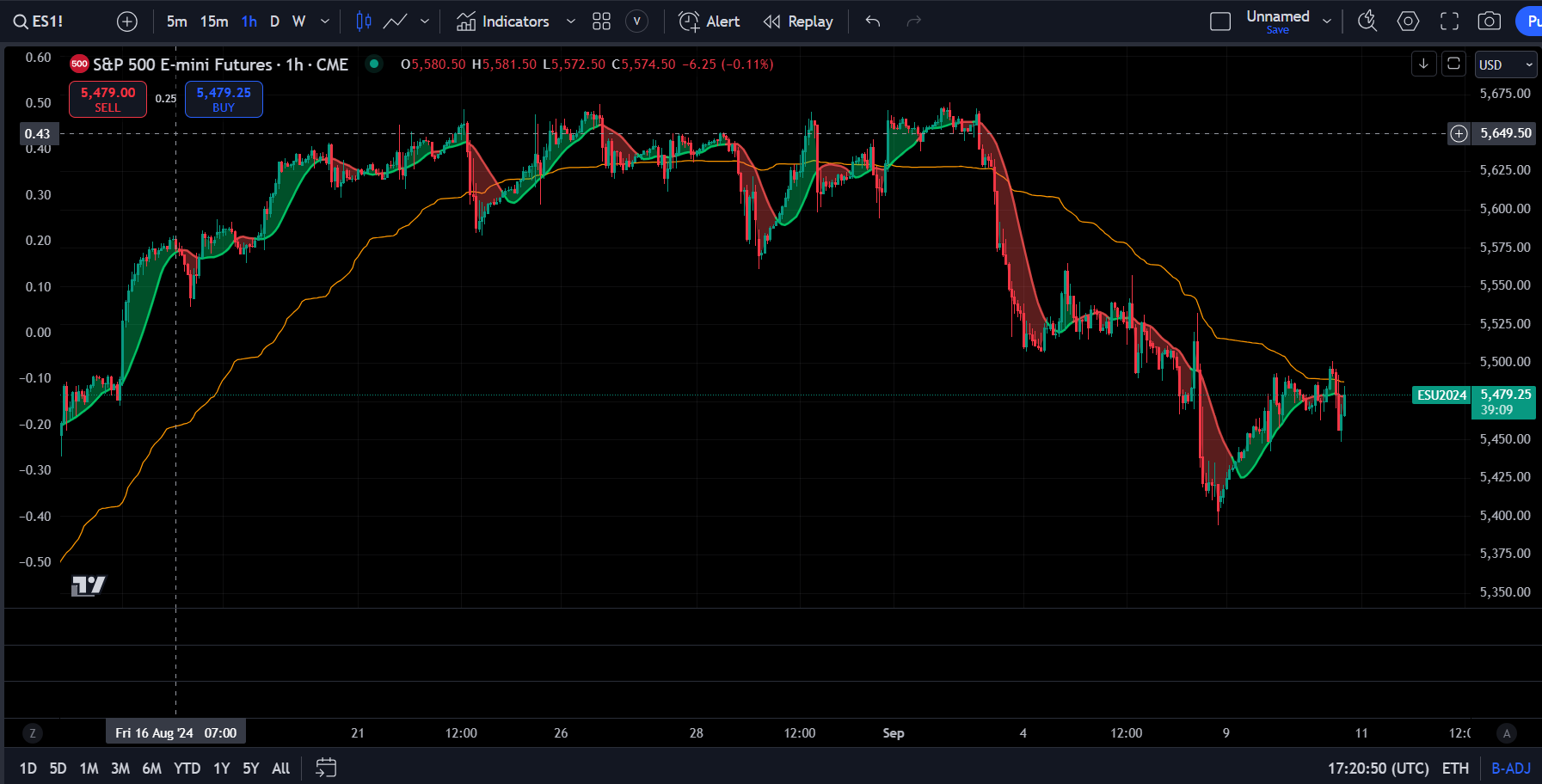Select line chart type icon
Viewport: 1542px width, 784px height.
tap(396, 21)
